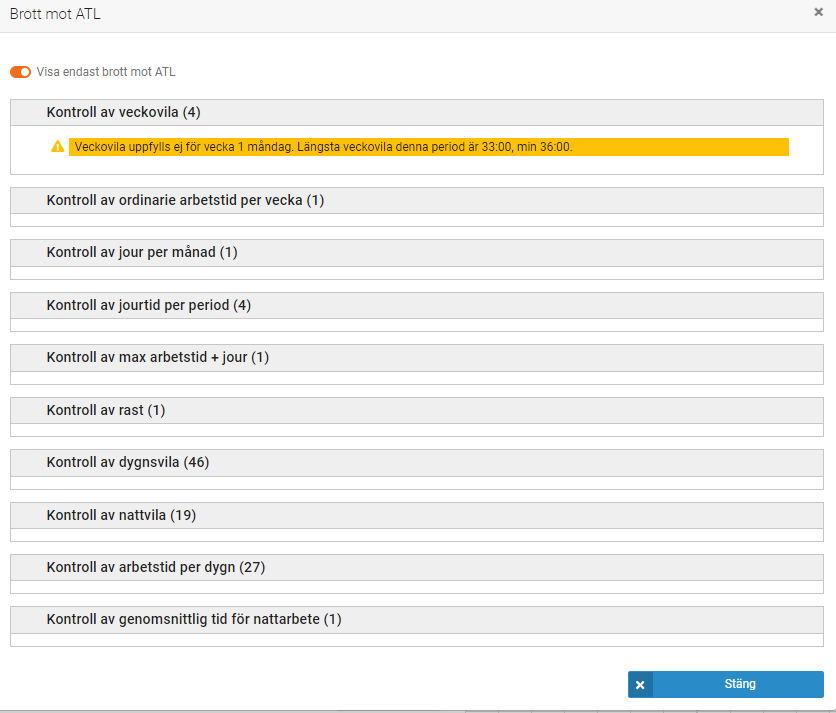Collapse 'Kontroll av veckovila (4)' section
The width and height of the screenshot is (836, 713).
[x=124, y=112]
